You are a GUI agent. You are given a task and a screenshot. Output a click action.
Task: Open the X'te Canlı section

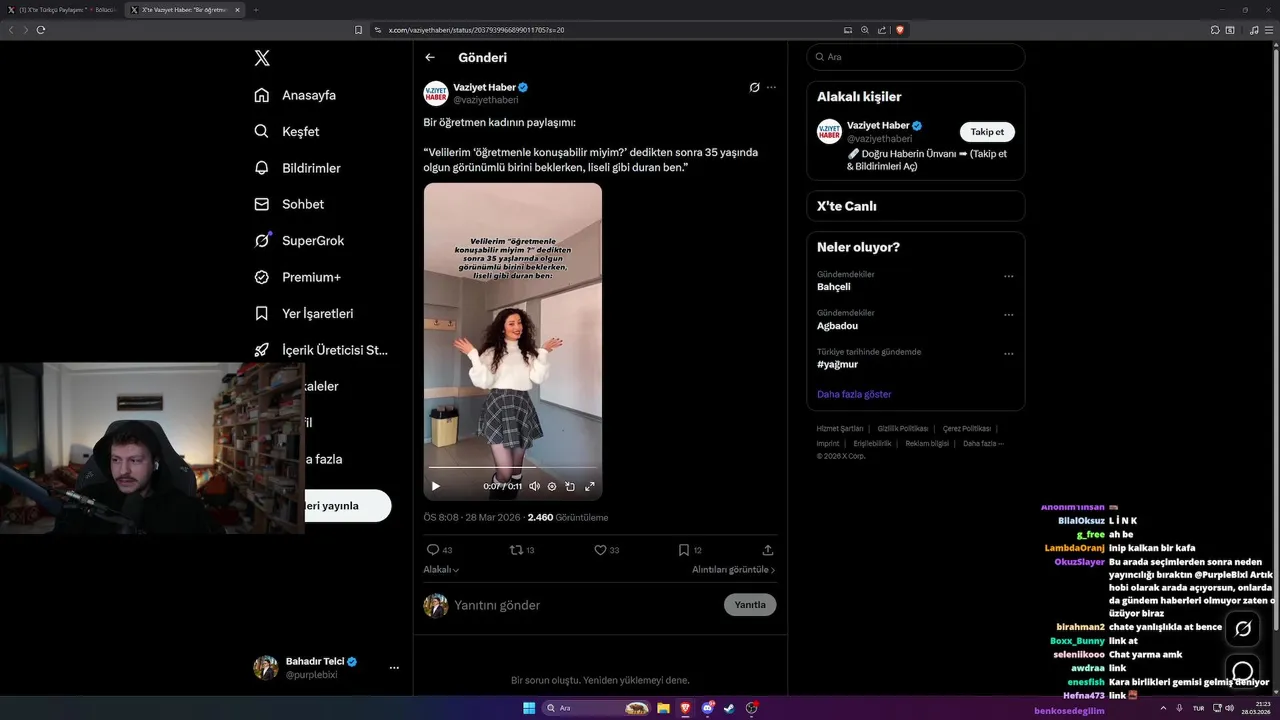click(916, 206)
